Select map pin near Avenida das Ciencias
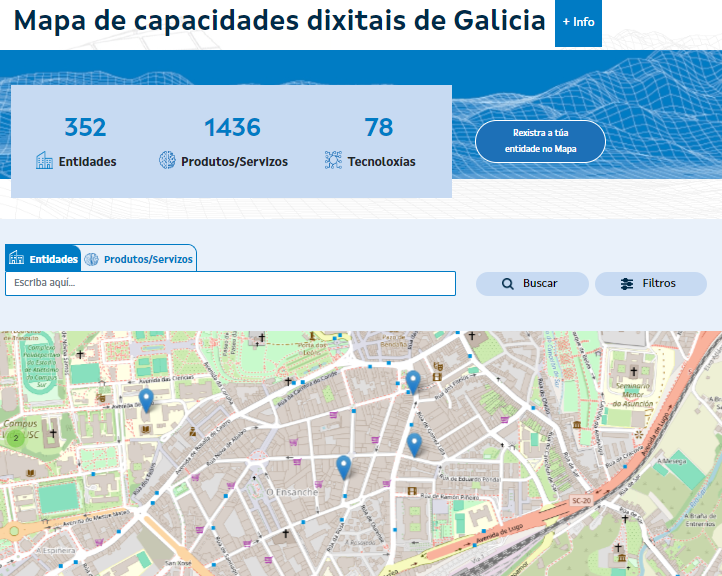Screen dimensions: 722x576 point(146,401)
